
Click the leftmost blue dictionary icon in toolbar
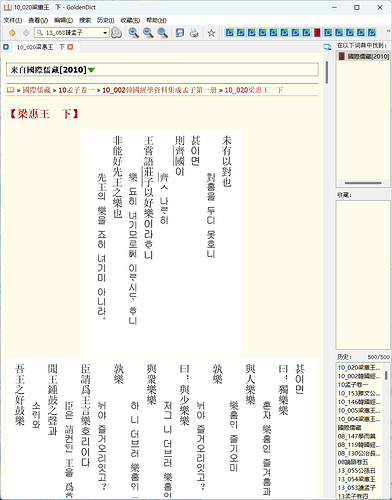pyautogui.click(x=229, y=32)
